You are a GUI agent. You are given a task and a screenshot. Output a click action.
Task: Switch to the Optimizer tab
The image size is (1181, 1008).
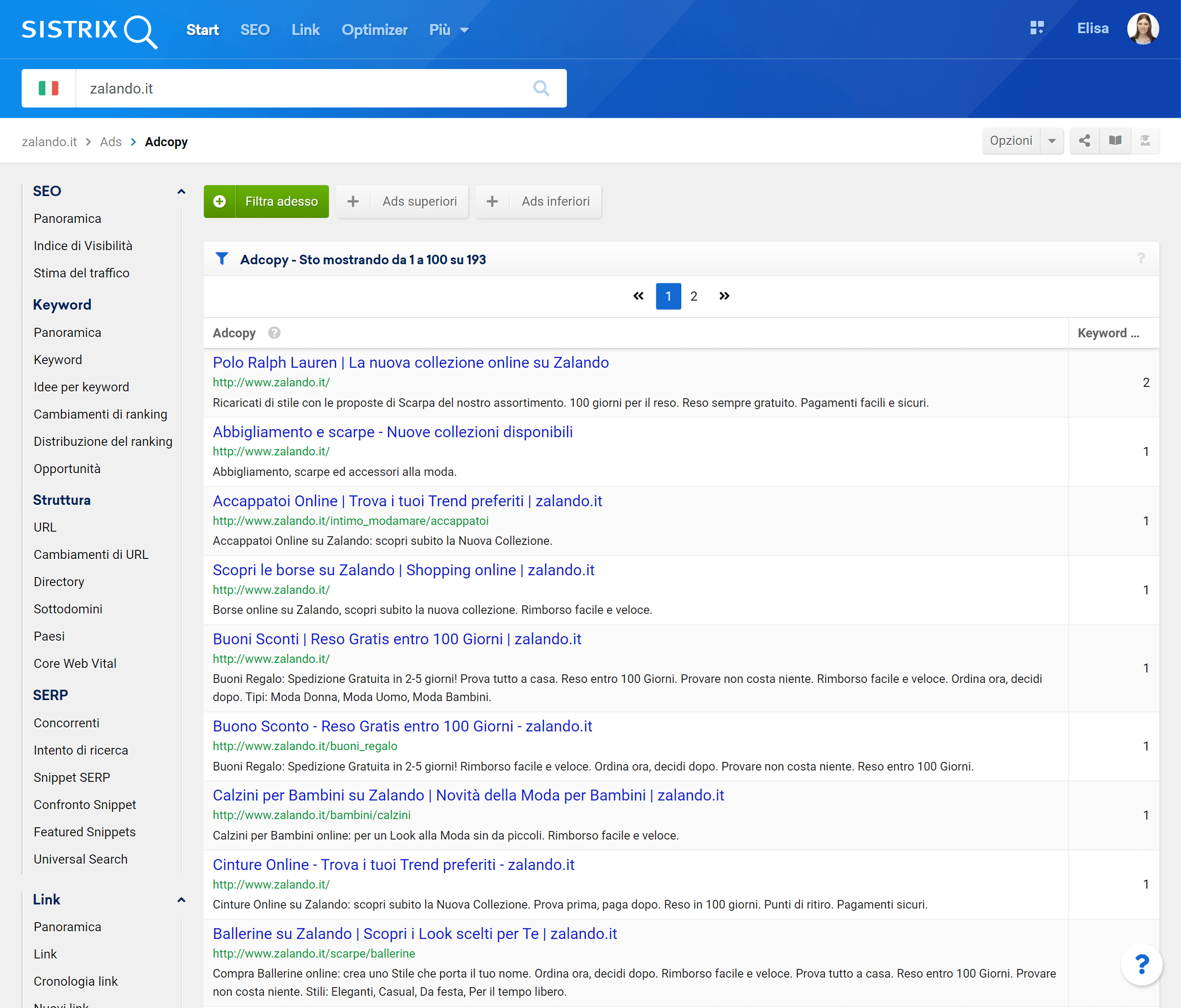374,30
